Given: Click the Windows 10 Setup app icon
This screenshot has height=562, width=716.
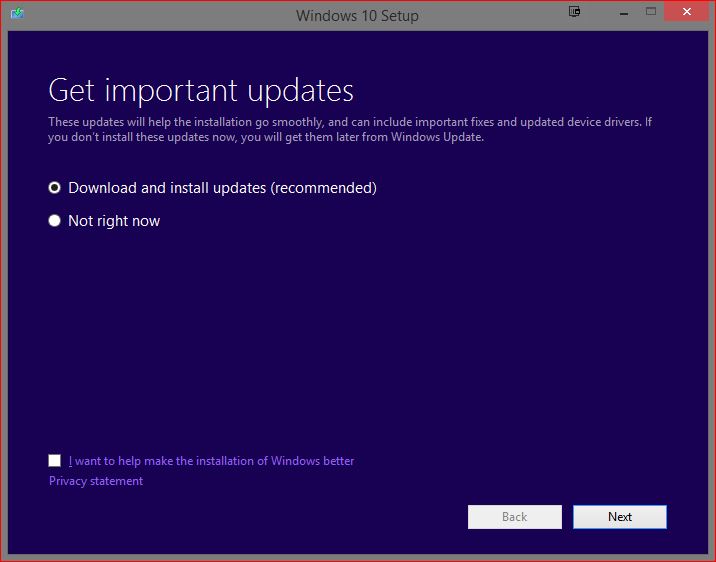Looking at the screenshot, I should coord(17,13).
